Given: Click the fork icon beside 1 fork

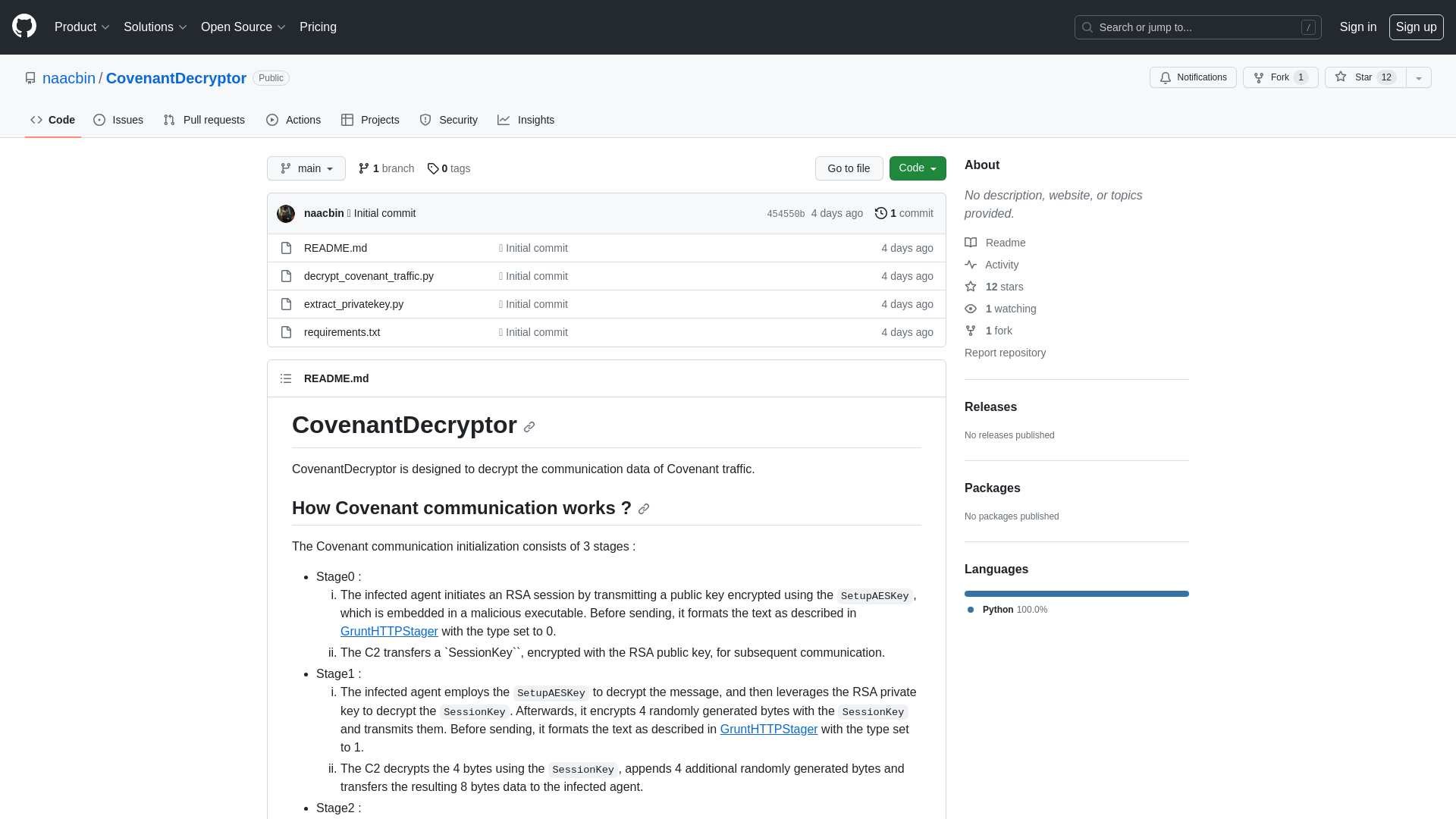Looking at the screenshot, I should (x=971, y=331).
